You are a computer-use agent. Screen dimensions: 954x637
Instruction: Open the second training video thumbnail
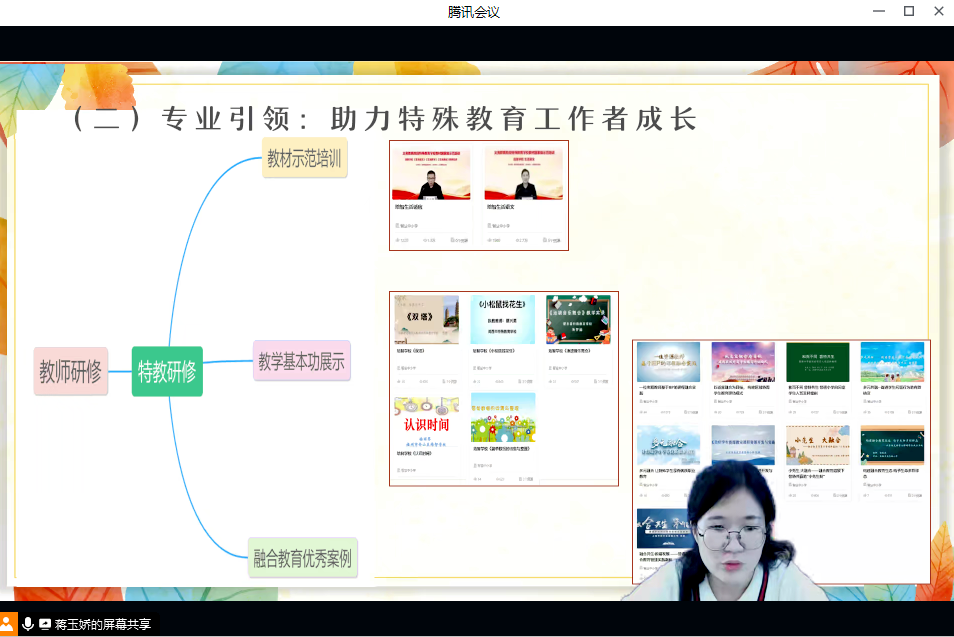pyautogui.click(x=523, y=176)
